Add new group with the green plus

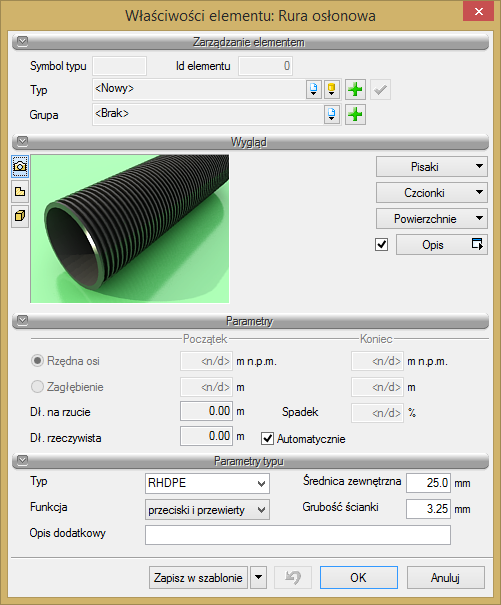(355, 115)
